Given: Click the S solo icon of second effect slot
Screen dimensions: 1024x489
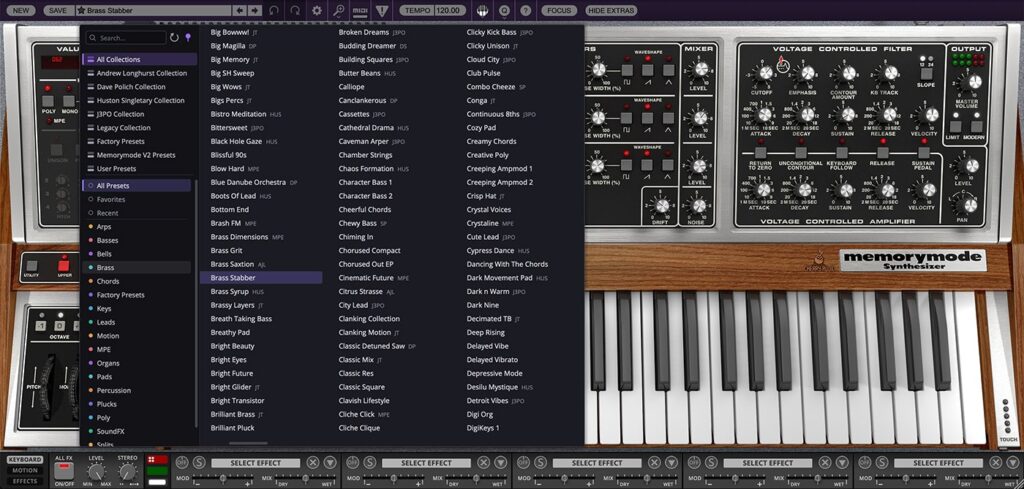Looking at the screenshot, I should [x=368, y=462].
